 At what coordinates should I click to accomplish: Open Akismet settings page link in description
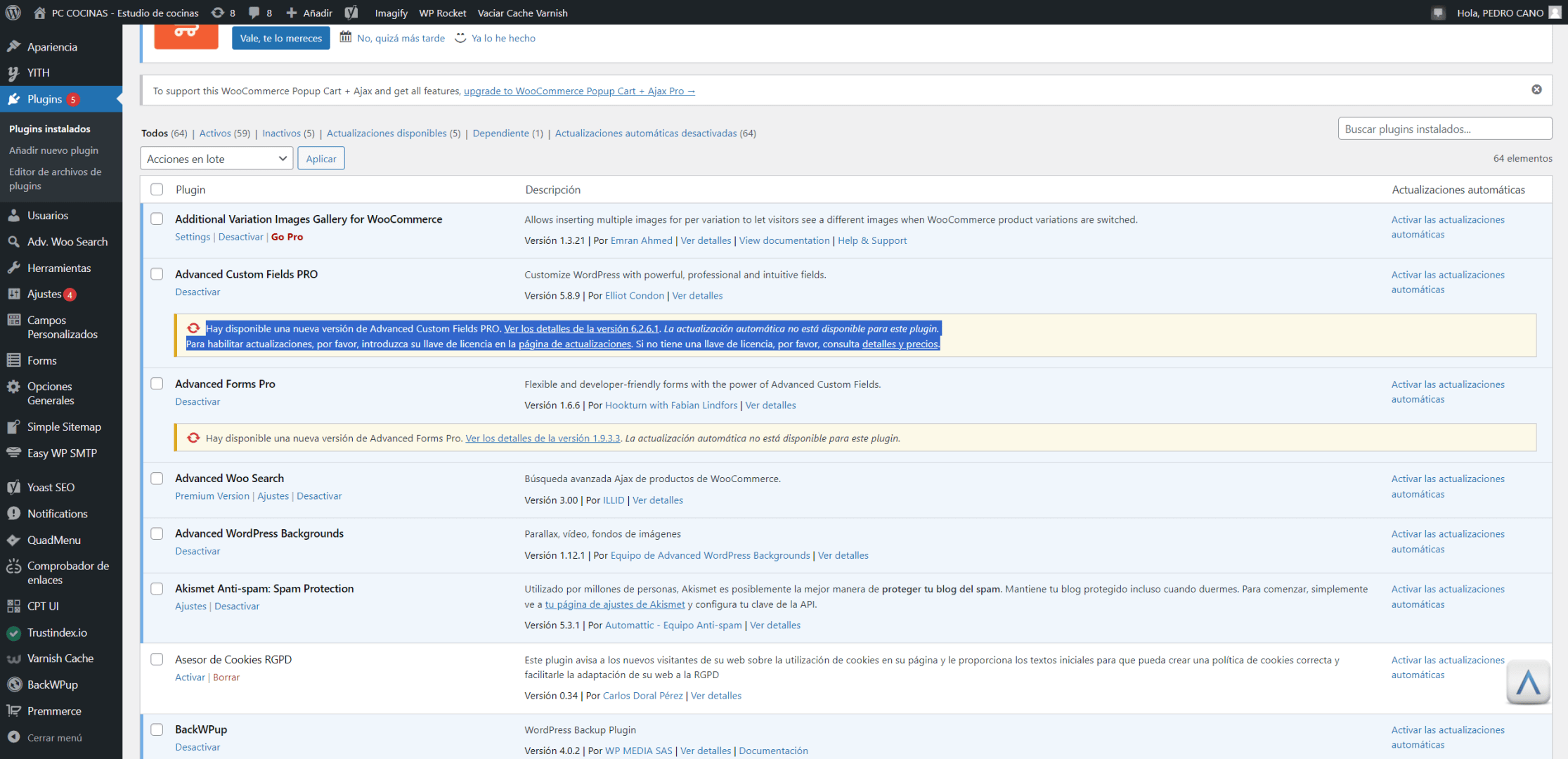(x=614, y=604)
